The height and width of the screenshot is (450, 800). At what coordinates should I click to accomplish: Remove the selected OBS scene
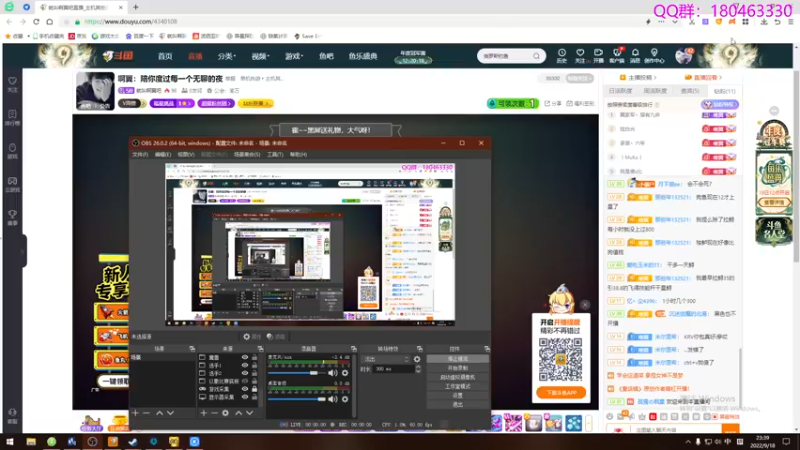146,413
